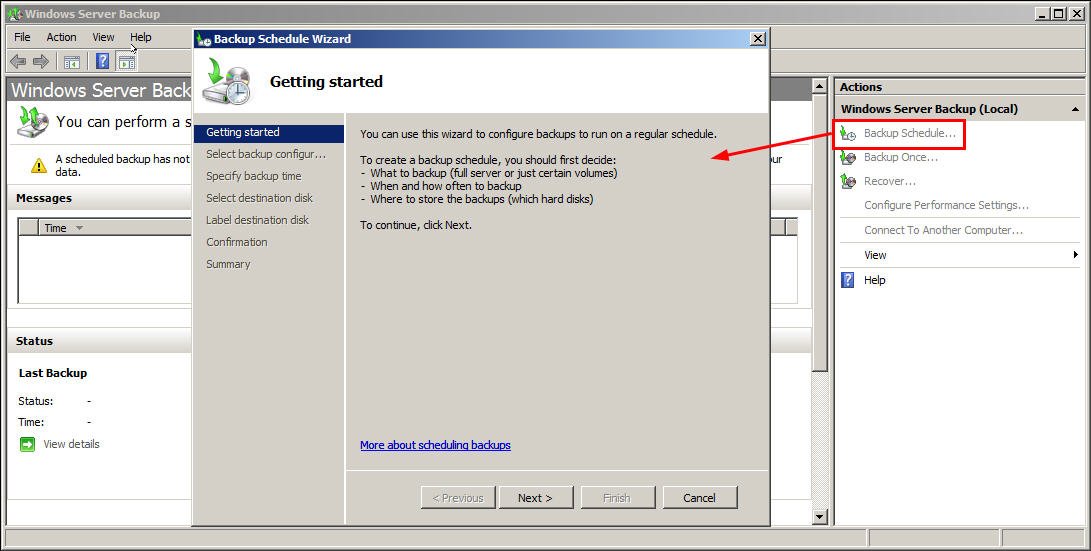The height and width of the screenshot is (551, 1091).
Task: Click the green View details arrow icon
Action: tap(27, 444)
